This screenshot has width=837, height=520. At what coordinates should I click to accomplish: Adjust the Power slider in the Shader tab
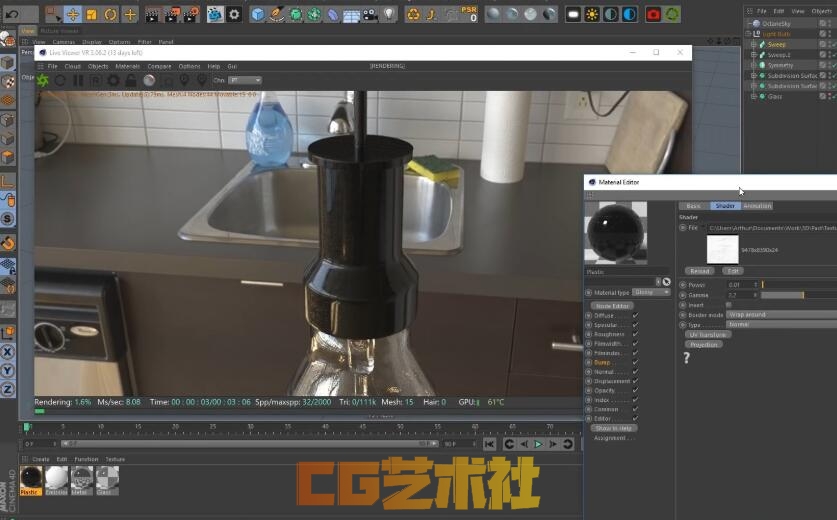(x=799, y=285)
